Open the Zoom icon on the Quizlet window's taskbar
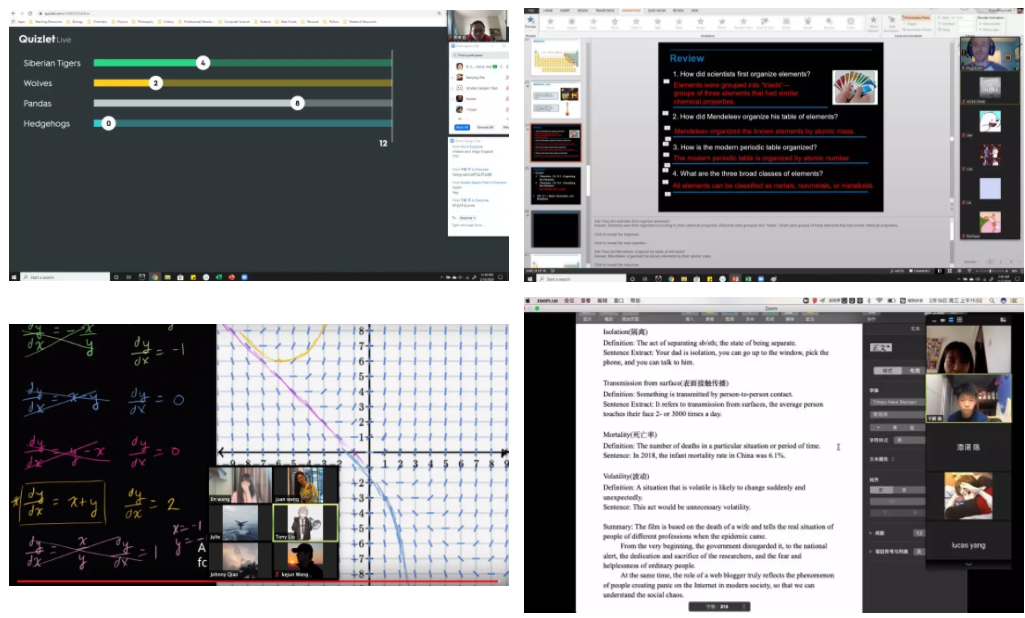 (244, 277)
